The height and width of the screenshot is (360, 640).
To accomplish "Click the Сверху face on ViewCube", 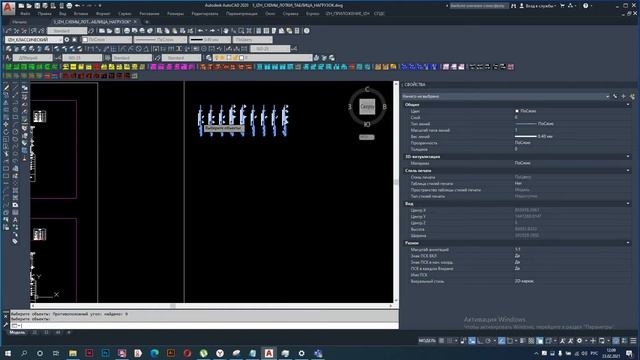I will [x=367, y=107].
